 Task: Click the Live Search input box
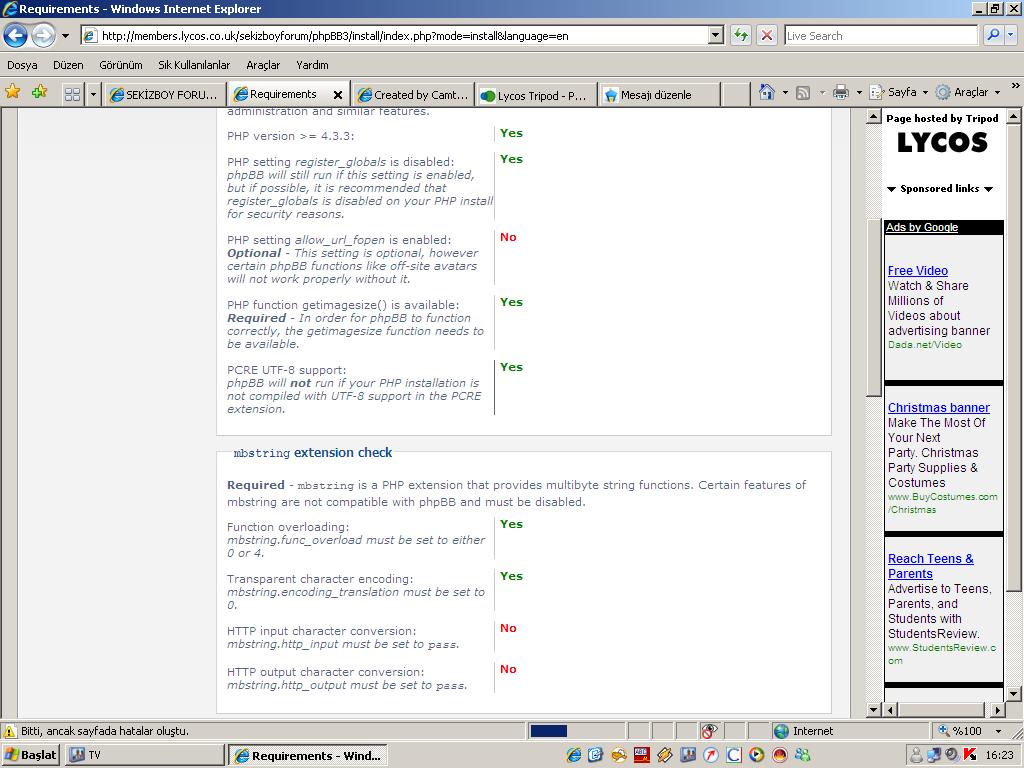(880, 36)
